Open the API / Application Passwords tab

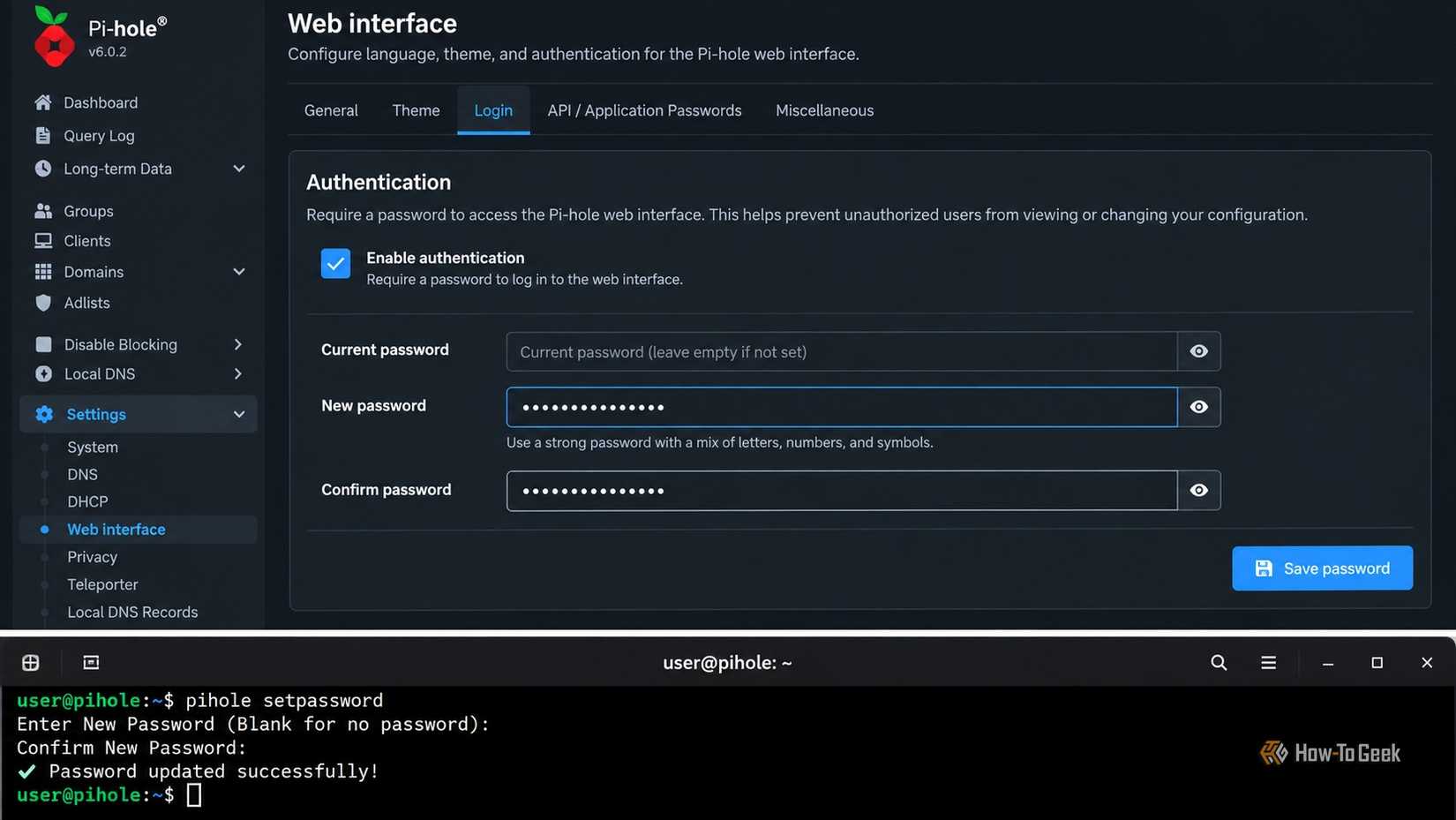(x=644, y=110)
